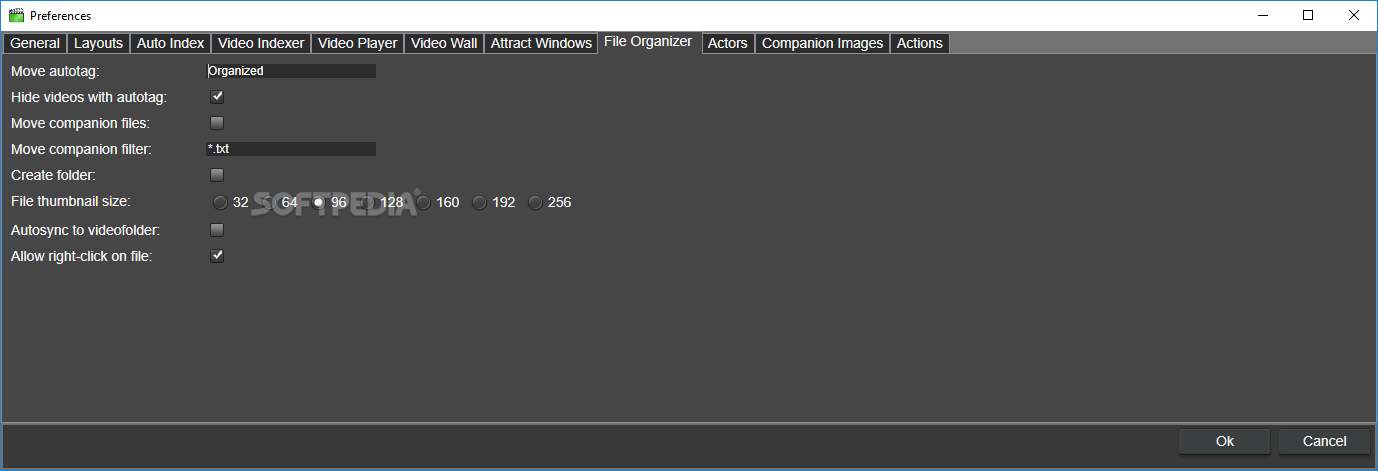
Task: Open the Actions tab
Action: click(x=919, y=43)
